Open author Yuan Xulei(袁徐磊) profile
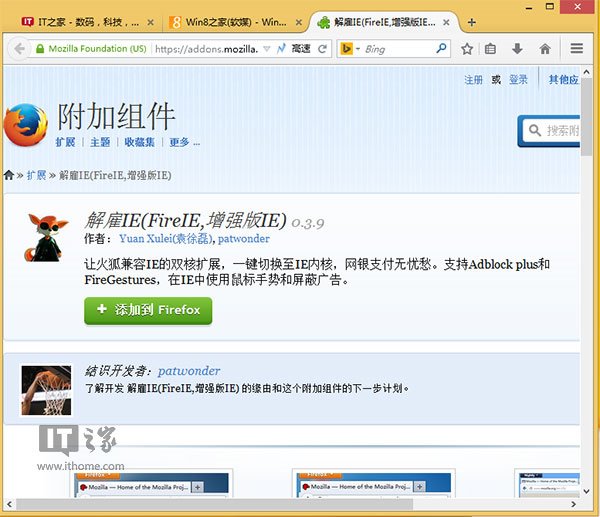This screenshot has width=600, height=517. [166, 239]
